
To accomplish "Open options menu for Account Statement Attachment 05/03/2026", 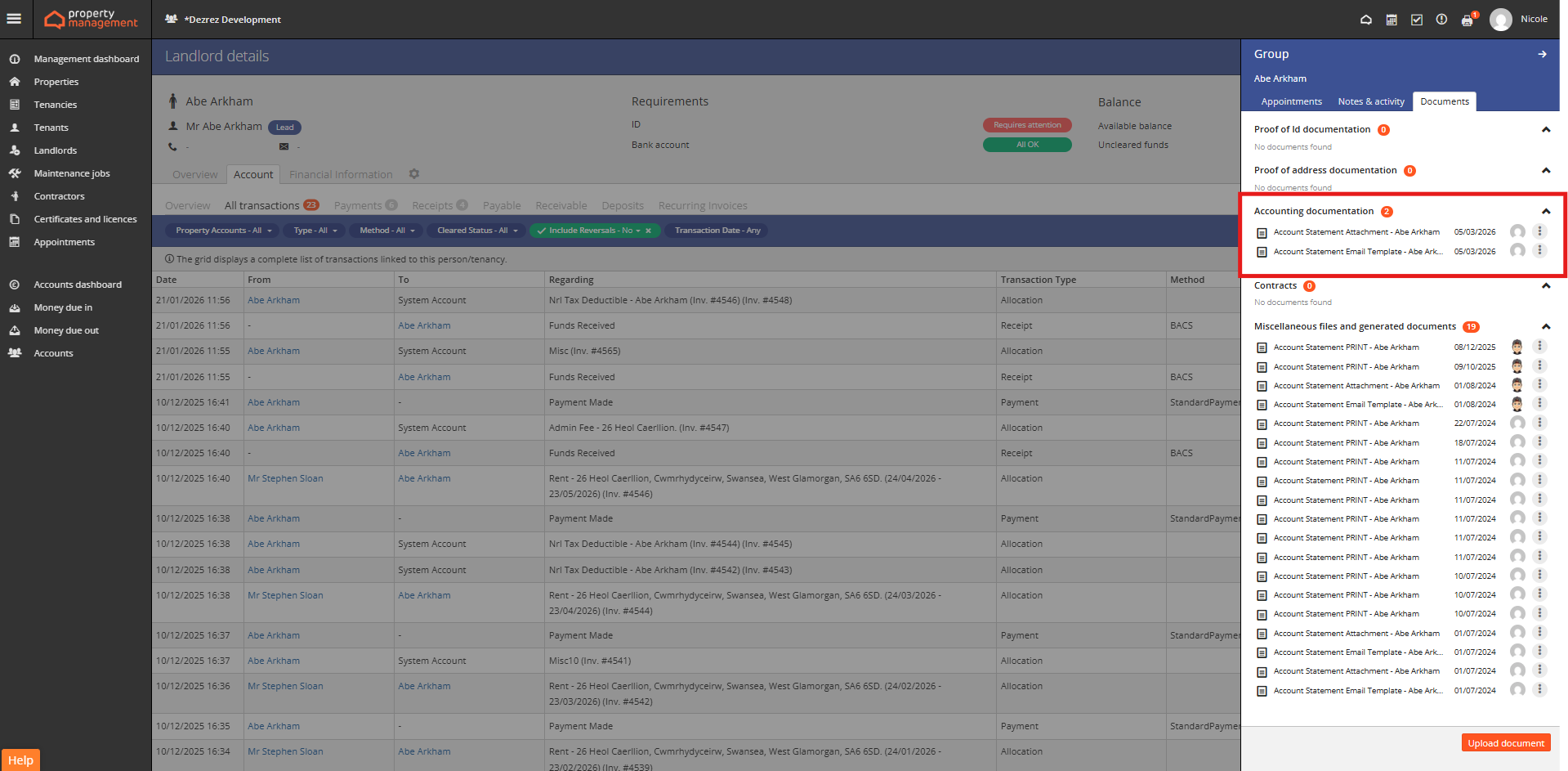I will (1539, 231).
